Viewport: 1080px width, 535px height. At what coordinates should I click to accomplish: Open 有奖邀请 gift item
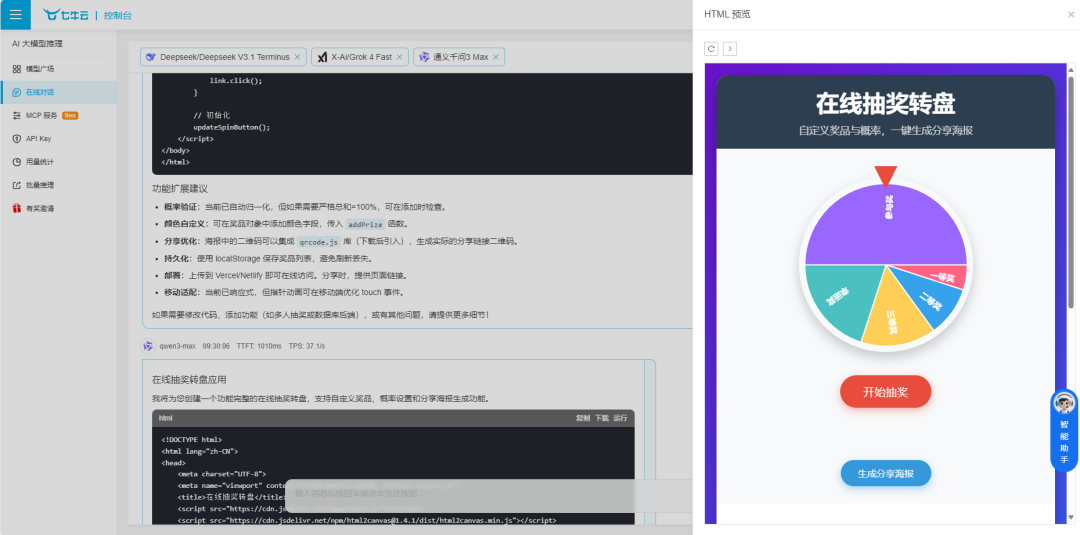(40, 208)
